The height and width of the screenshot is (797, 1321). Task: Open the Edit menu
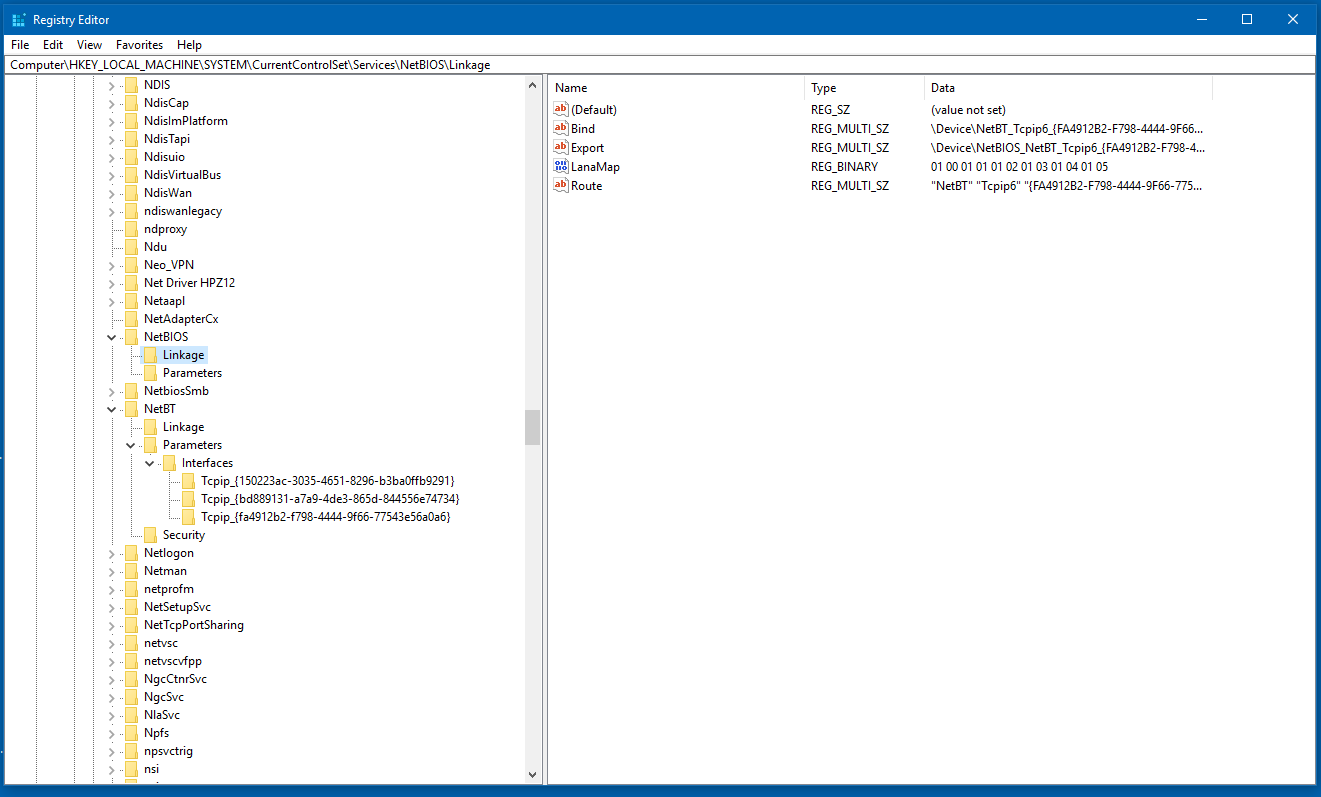click(53, 45)
